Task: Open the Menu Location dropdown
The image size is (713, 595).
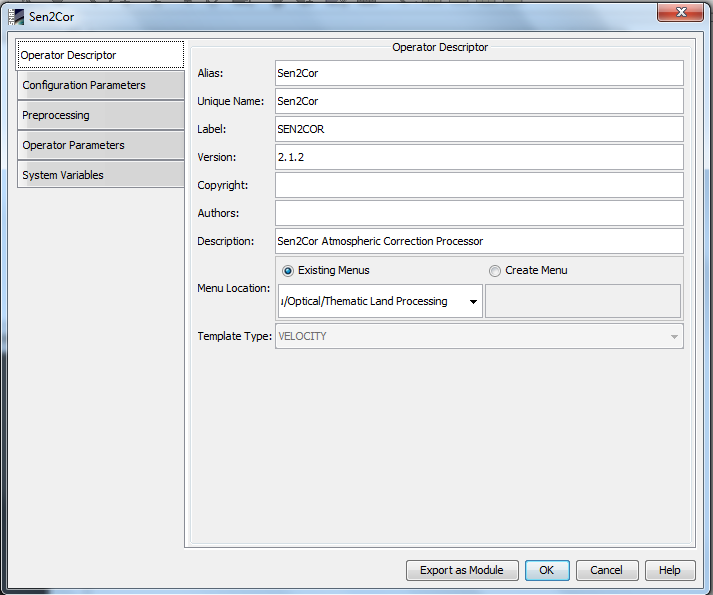Action: click(x=472, y=301)
